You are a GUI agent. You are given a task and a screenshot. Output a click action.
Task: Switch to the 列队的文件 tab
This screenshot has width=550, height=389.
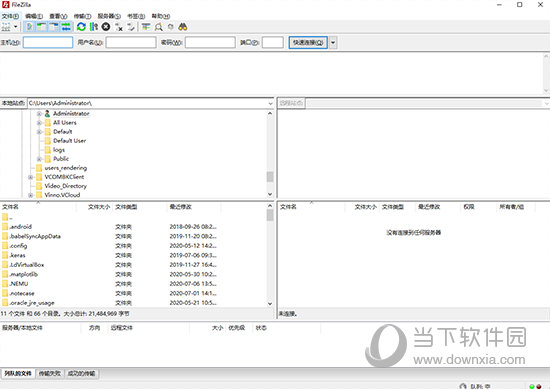(18, 374)
